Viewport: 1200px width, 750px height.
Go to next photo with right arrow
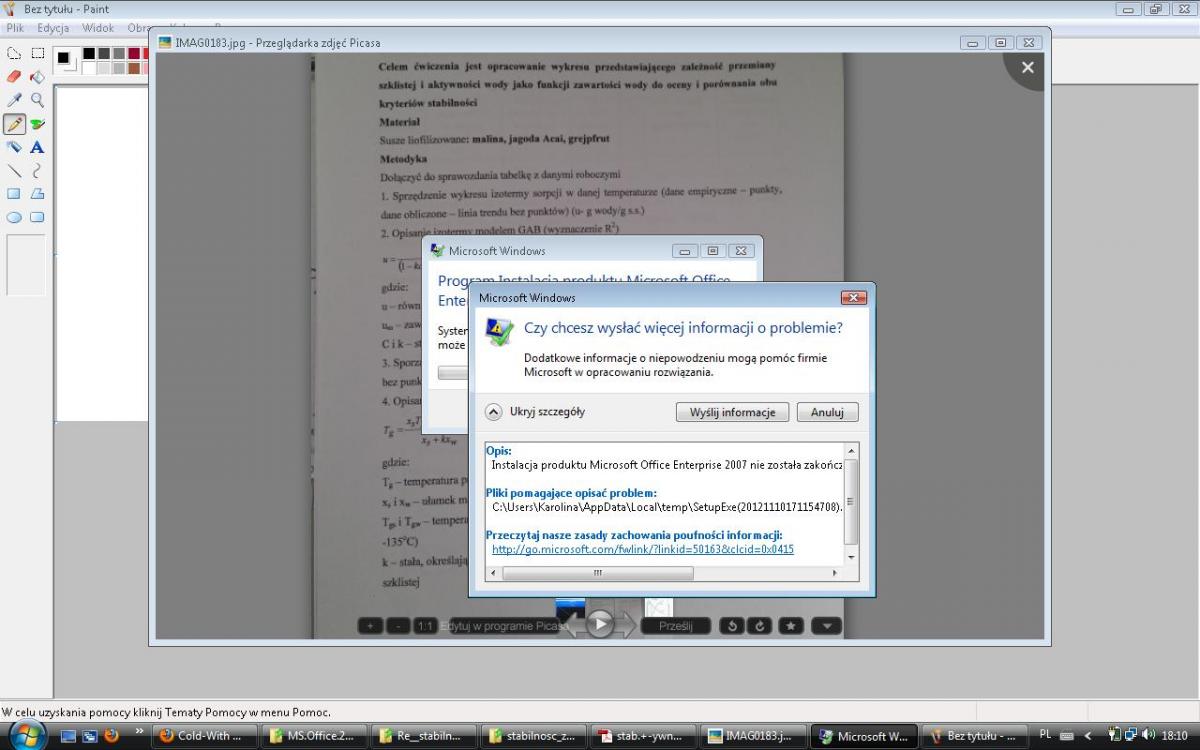pyautogui.click(x=627, y=625)
